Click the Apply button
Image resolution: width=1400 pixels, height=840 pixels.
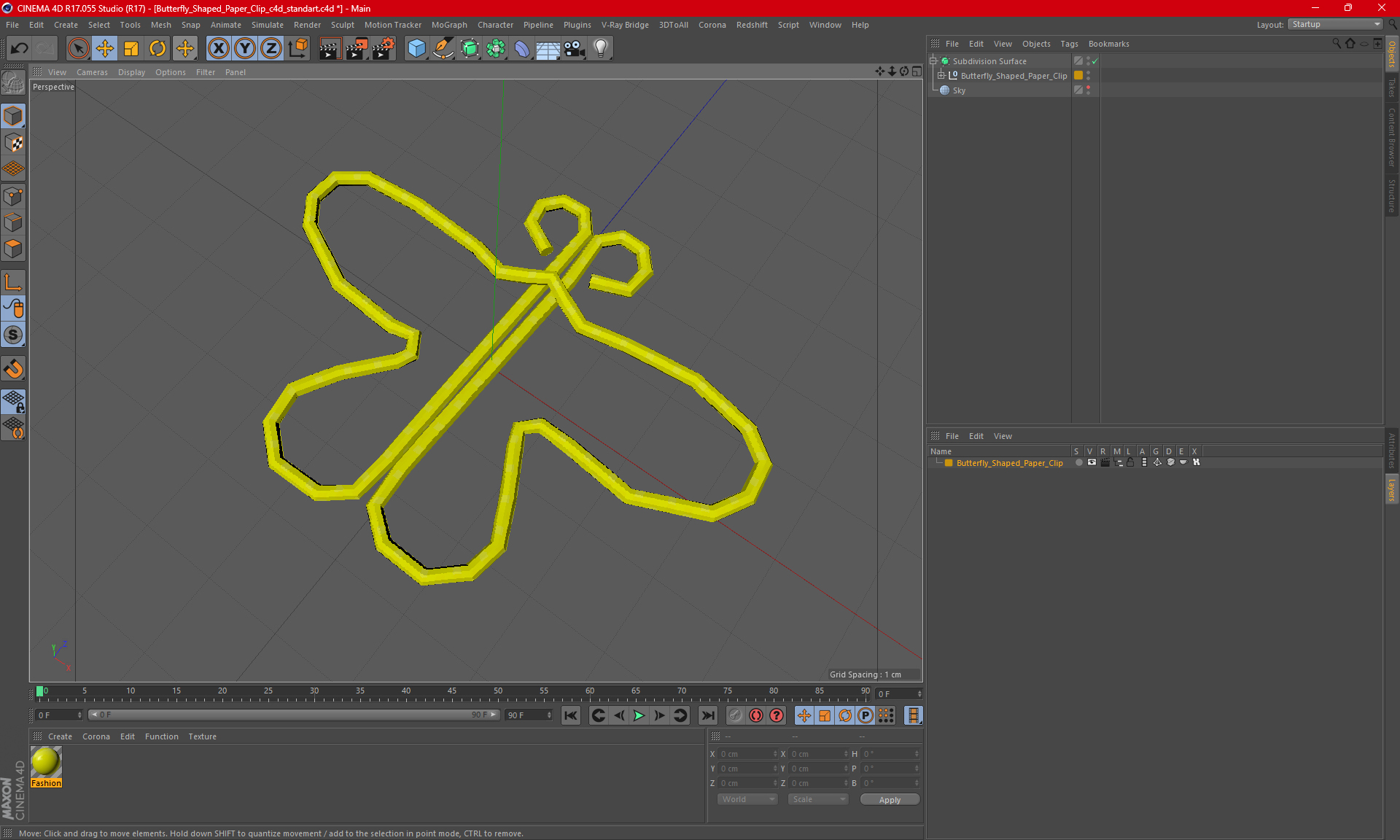(x=889, y=800)
